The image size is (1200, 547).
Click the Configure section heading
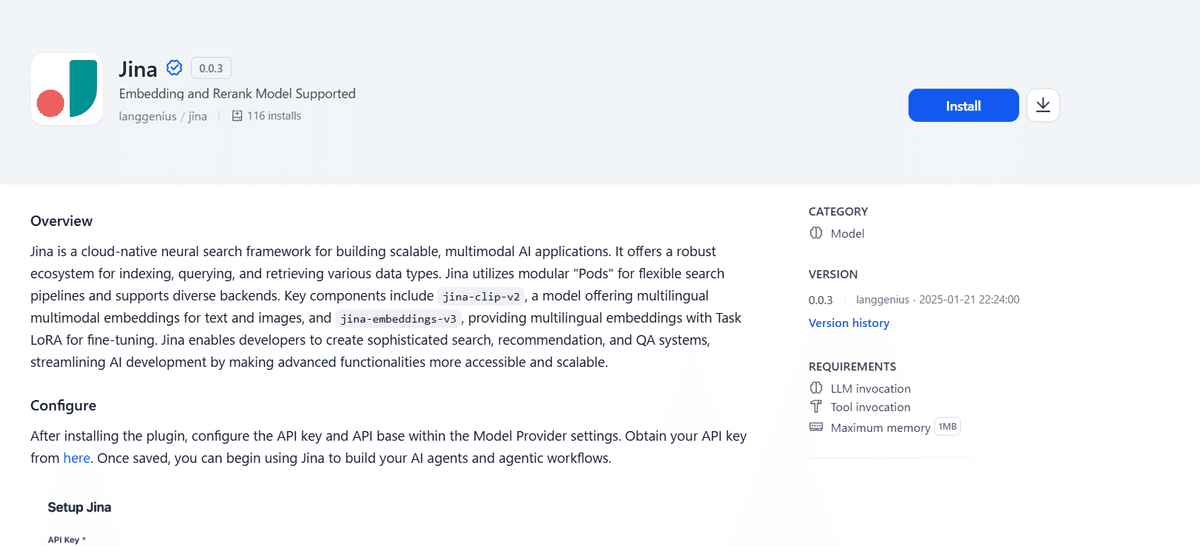click(x=63, y=406)
